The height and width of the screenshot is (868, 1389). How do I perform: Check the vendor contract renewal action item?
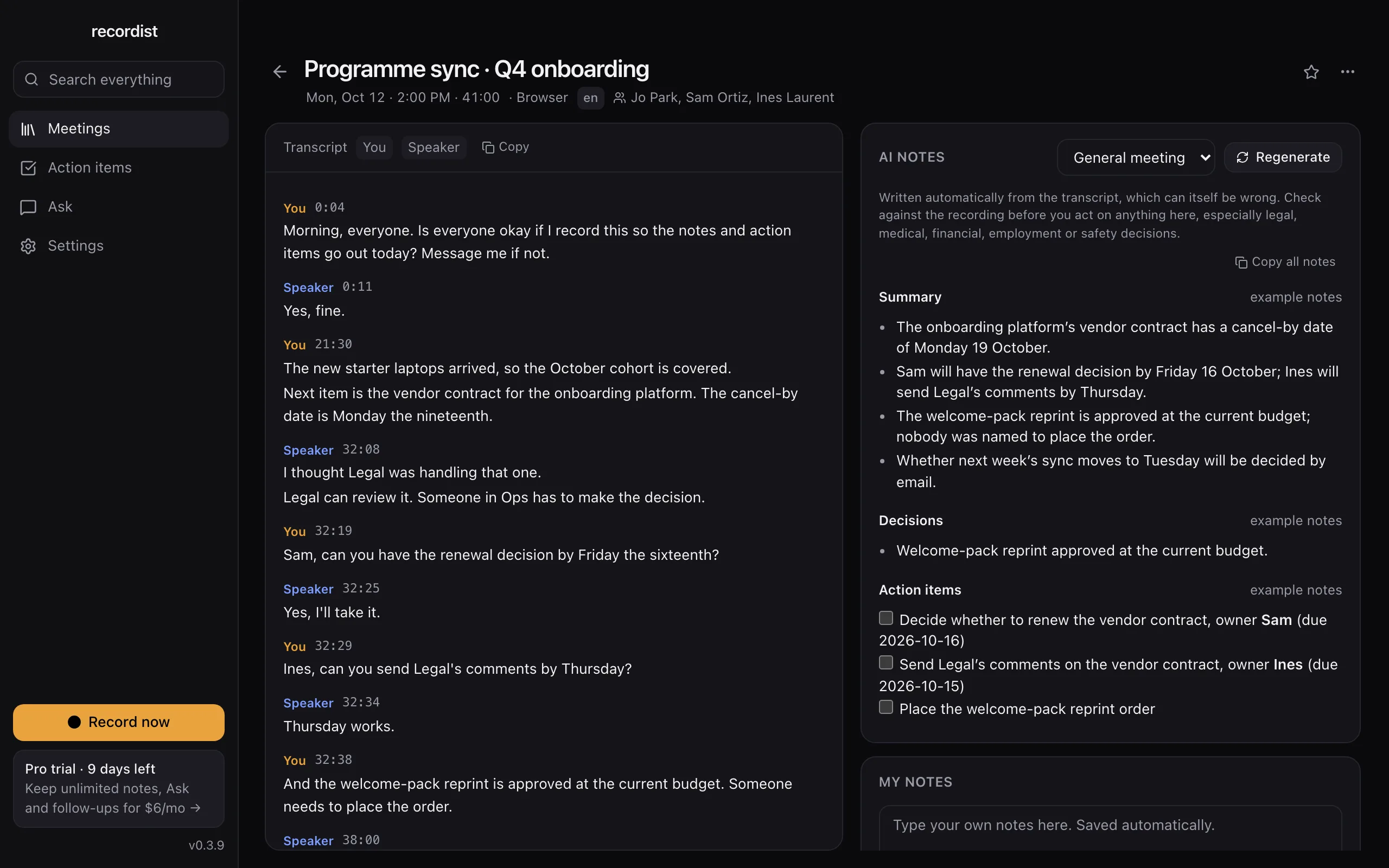pos(885,618)
